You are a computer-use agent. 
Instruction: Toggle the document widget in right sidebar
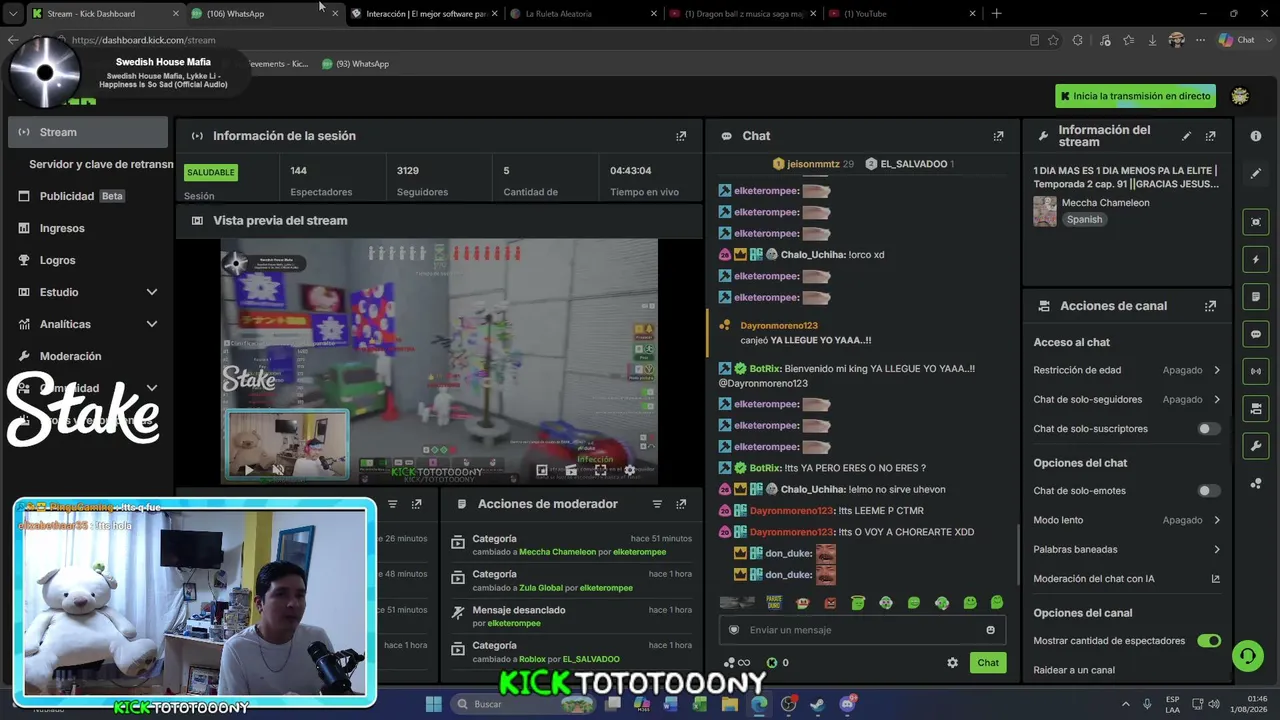click(x=1256, y=297)
